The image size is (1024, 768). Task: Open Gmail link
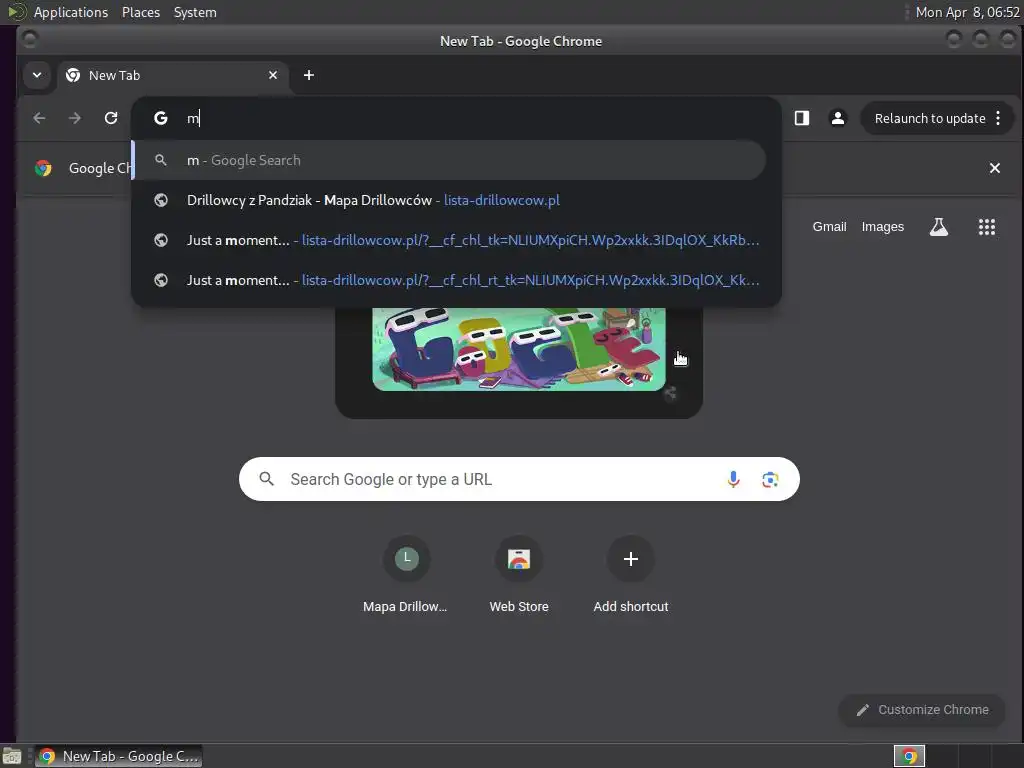[829, 227]
